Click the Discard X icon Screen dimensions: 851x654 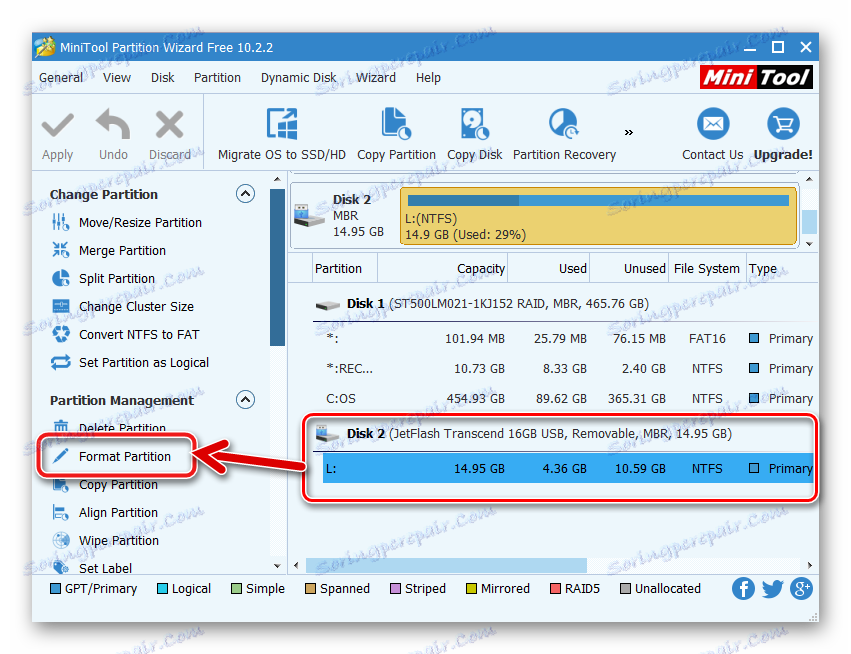point(169,125)
